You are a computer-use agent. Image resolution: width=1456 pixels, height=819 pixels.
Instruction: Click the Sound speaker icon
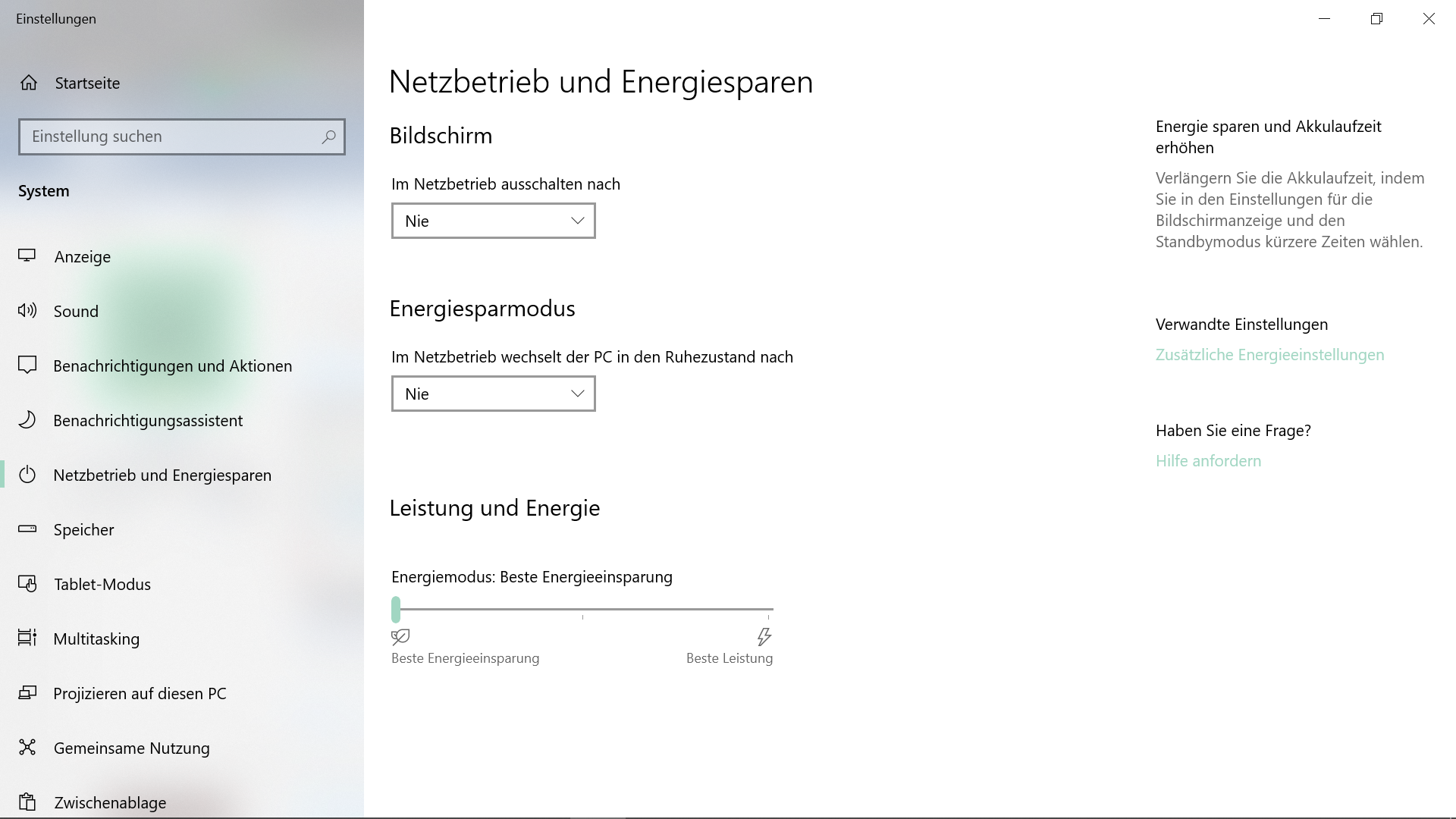point(27,310)
